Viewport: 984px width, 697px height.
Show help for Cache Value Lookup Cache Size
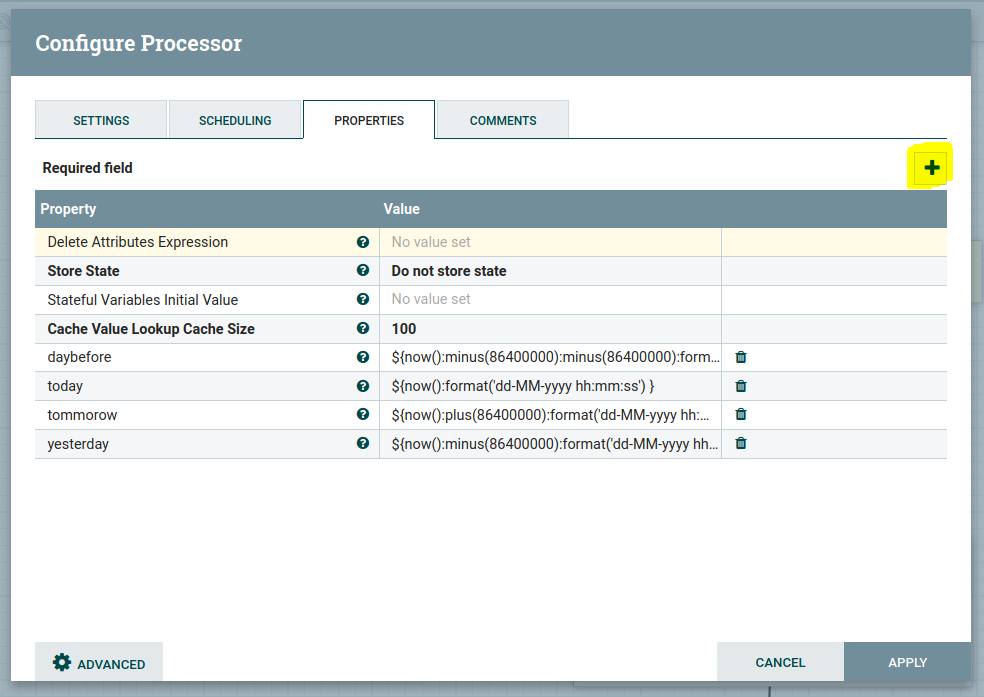(362, 328)
